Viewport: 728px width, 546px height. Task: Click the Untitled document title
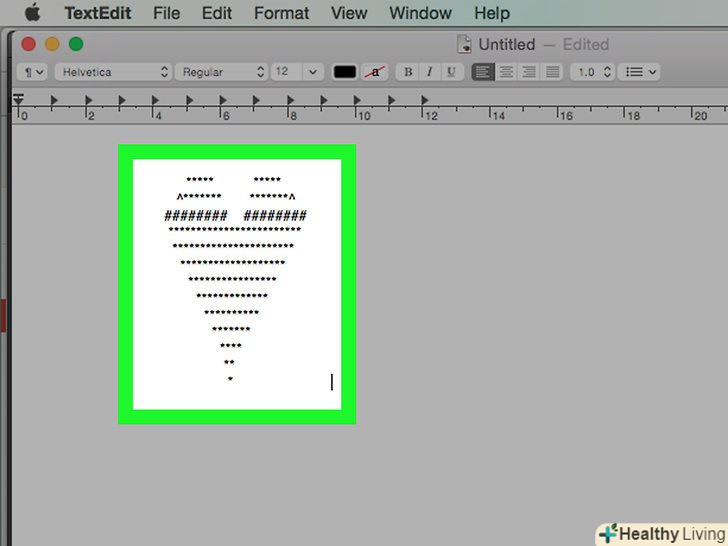point(507,45)
